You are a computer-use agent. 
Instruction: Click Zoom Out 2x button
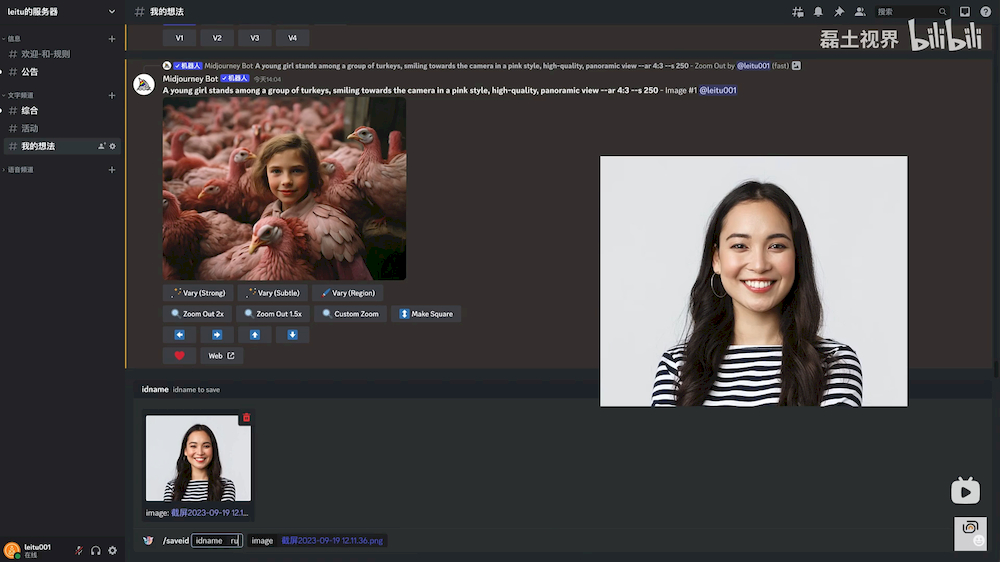197,314
